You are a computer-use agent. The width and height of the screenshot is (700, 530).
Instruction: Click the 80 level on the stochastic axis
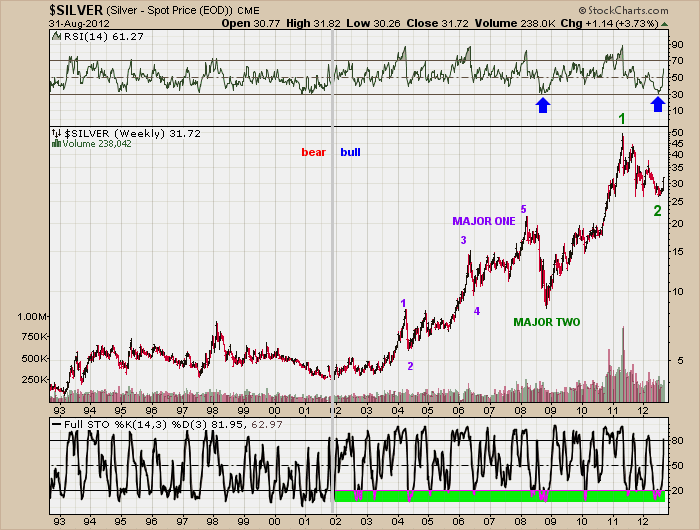click(x=677, y=441)
